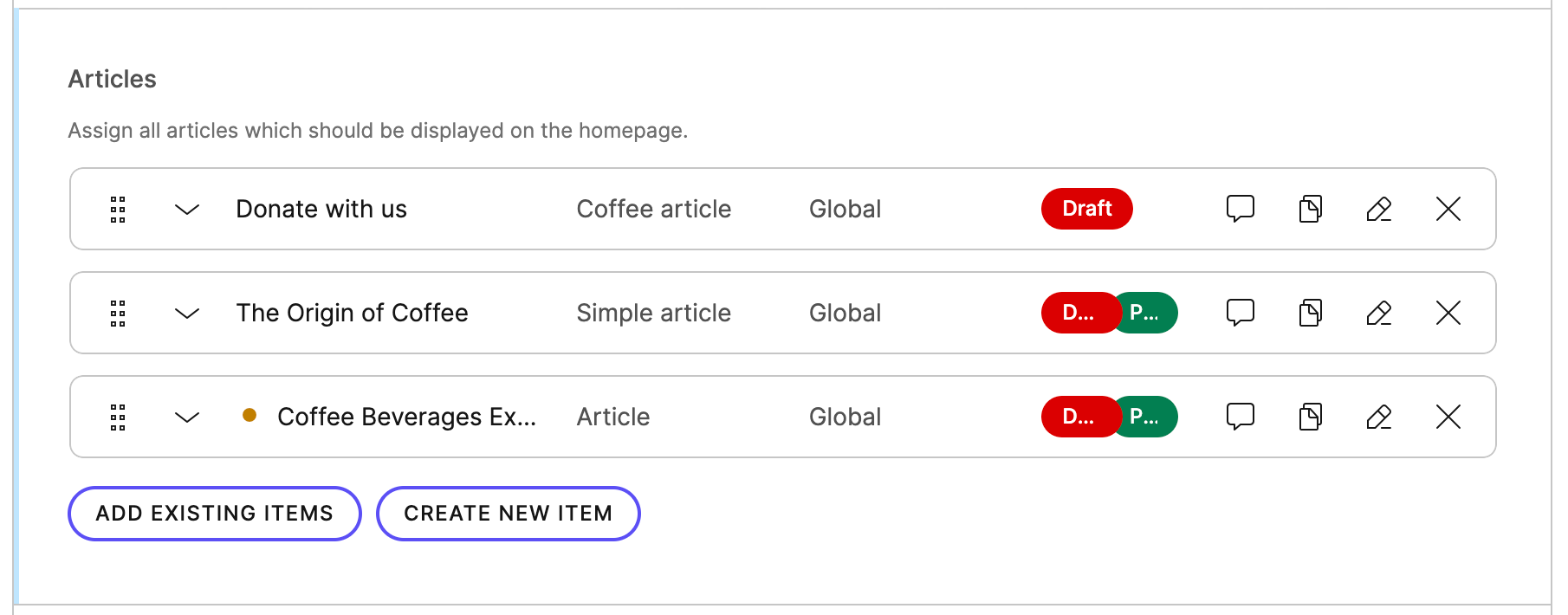Duplicate the Coffee Beverages Explained article

coord(1309,417)
